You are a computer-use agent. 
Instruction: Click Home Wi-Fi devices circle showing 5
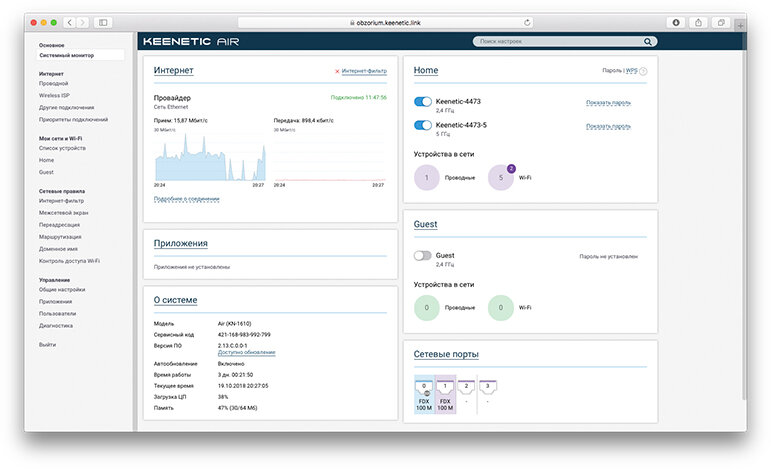(x=501, y=177)
